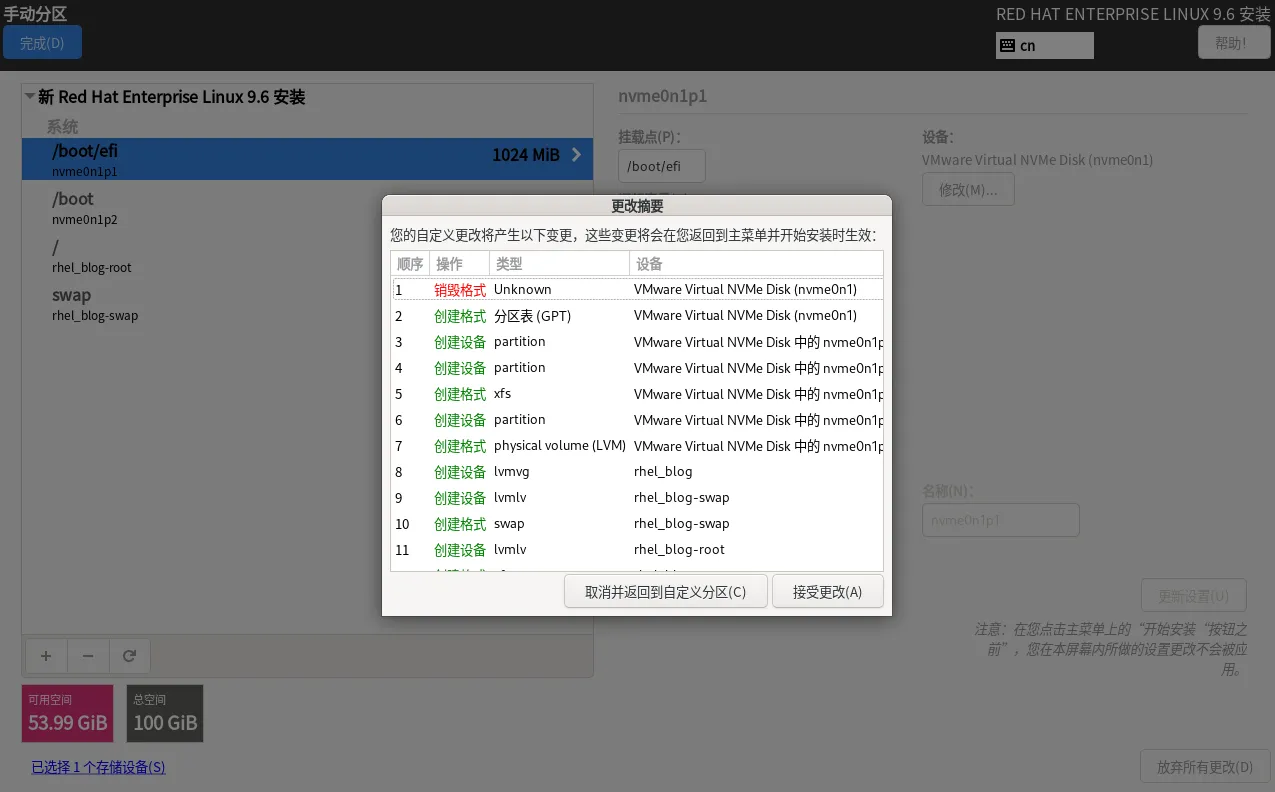Select row 7 physical volume (LVM)
The width and height of the screenshot is (1275, 792).
637,445
